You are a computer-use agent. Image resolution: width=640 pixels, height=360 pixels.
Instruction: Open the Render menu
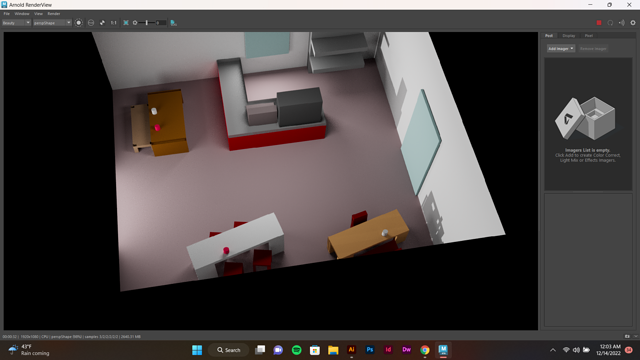[x=53, y=13]
